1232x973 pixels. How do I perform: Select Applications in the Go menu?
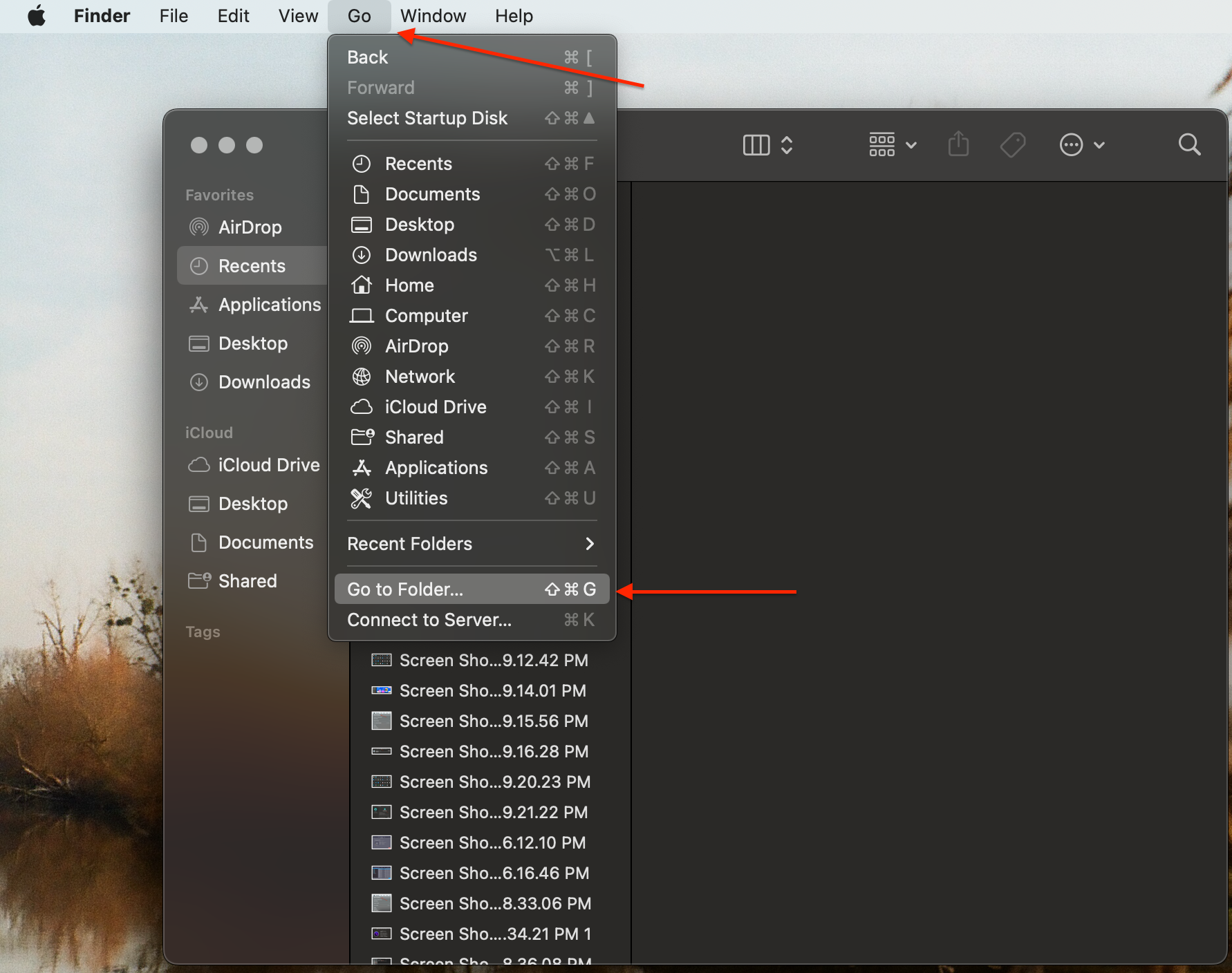click(472, 468)
